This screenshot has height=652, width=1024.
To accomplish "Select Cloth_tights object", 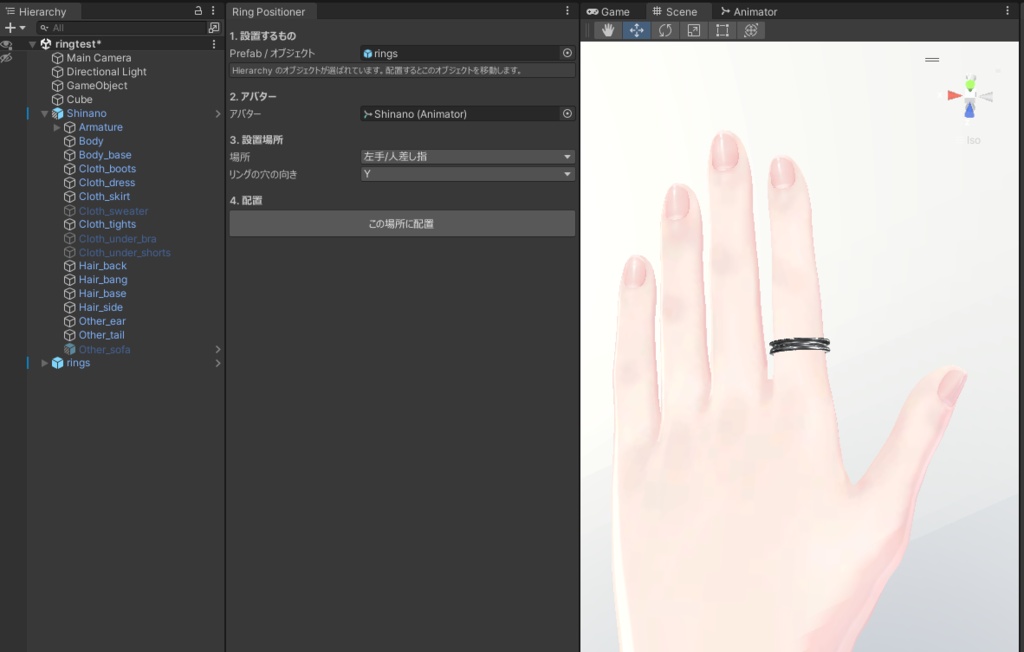I will [x=107, y=224].
